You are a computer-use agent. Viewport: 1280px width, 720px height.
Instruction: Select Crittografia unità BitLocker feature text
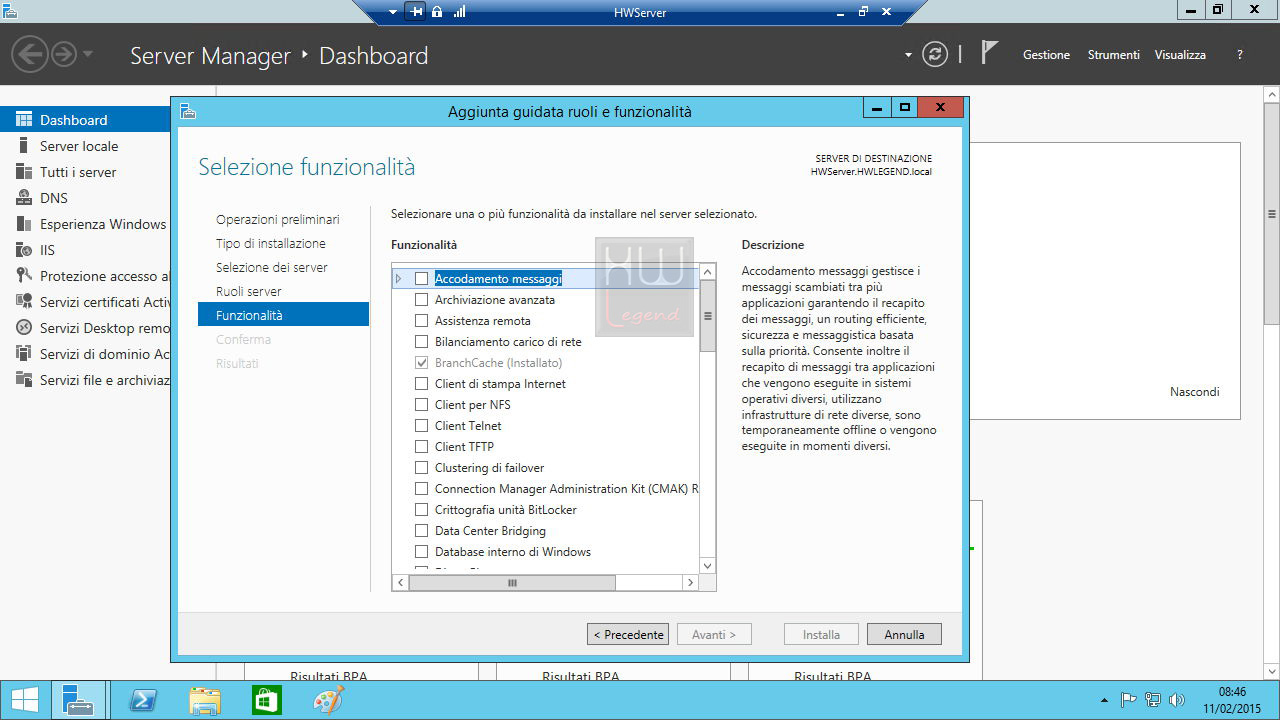click(x=506, y=510)
